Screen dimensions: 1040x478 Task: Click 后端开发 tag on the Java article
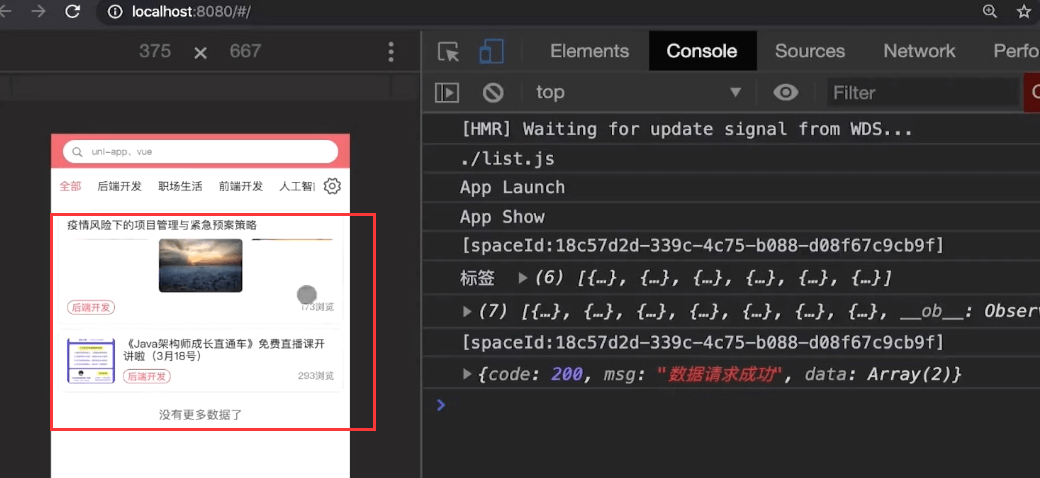147,376
